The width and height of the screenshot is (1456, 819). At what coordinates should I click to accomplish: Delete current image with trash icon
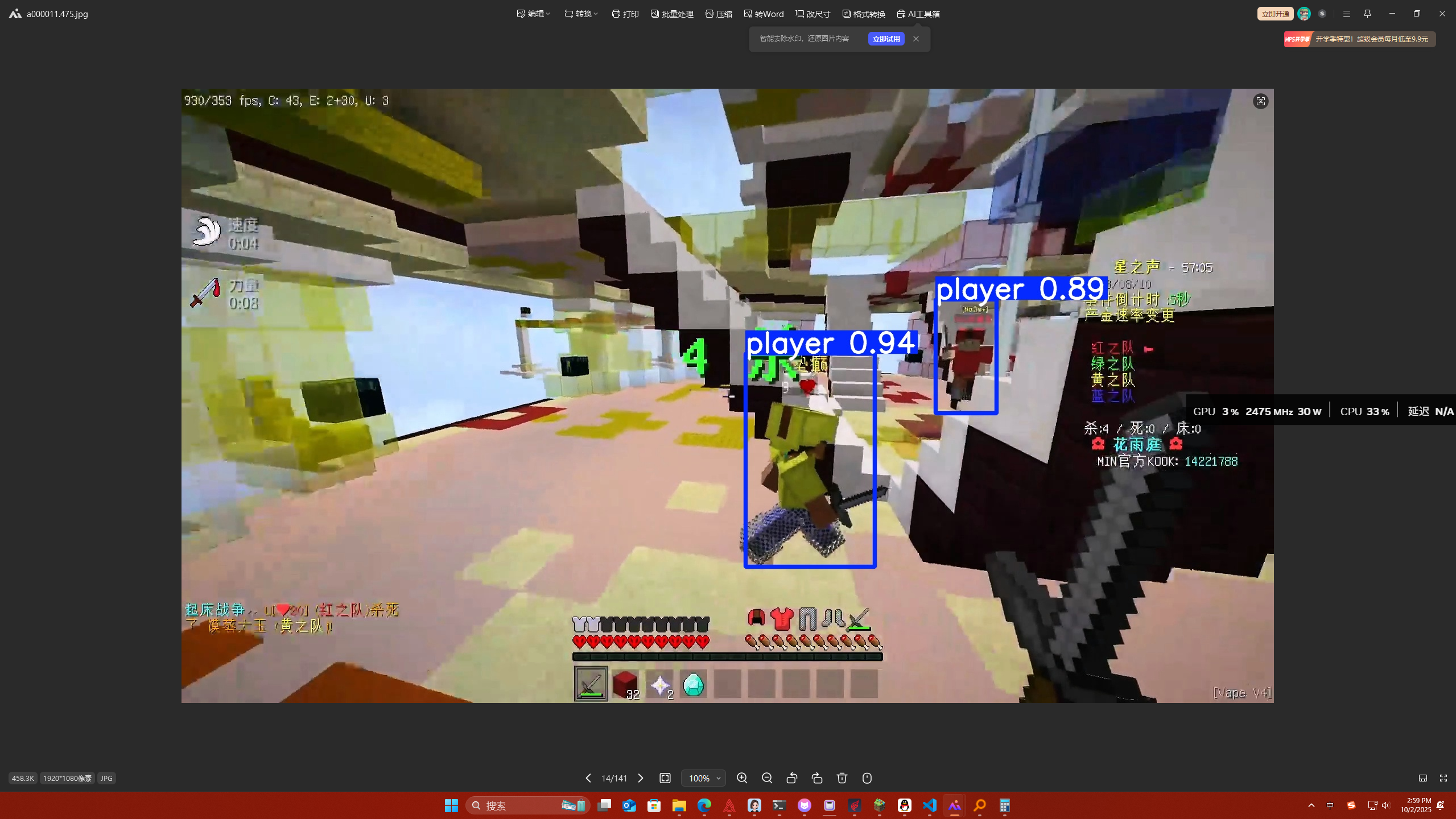(x=842, y=778)
